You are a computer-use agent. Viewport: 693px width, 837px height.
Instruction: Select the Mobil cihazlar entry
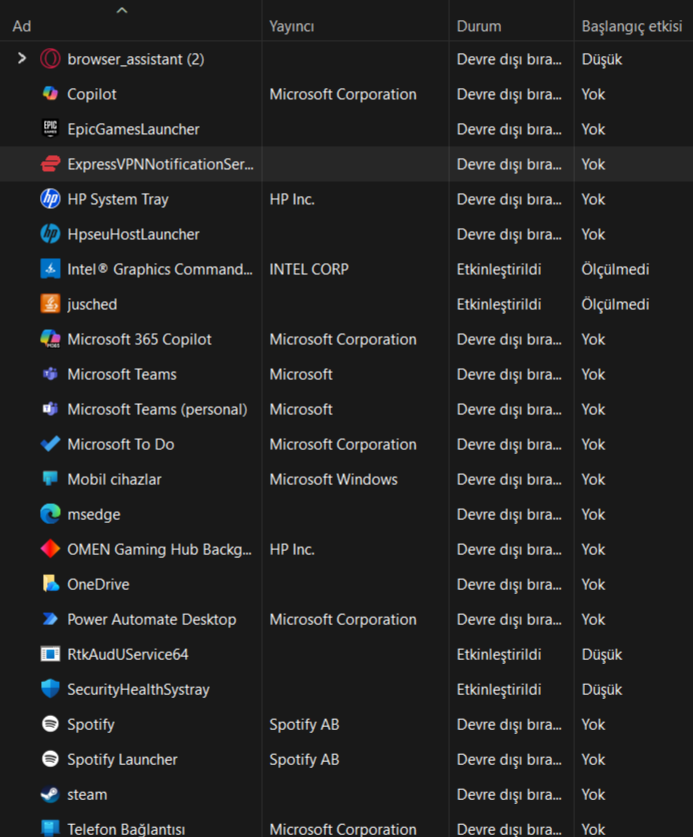pyautogui.click(x=114, y=479)
